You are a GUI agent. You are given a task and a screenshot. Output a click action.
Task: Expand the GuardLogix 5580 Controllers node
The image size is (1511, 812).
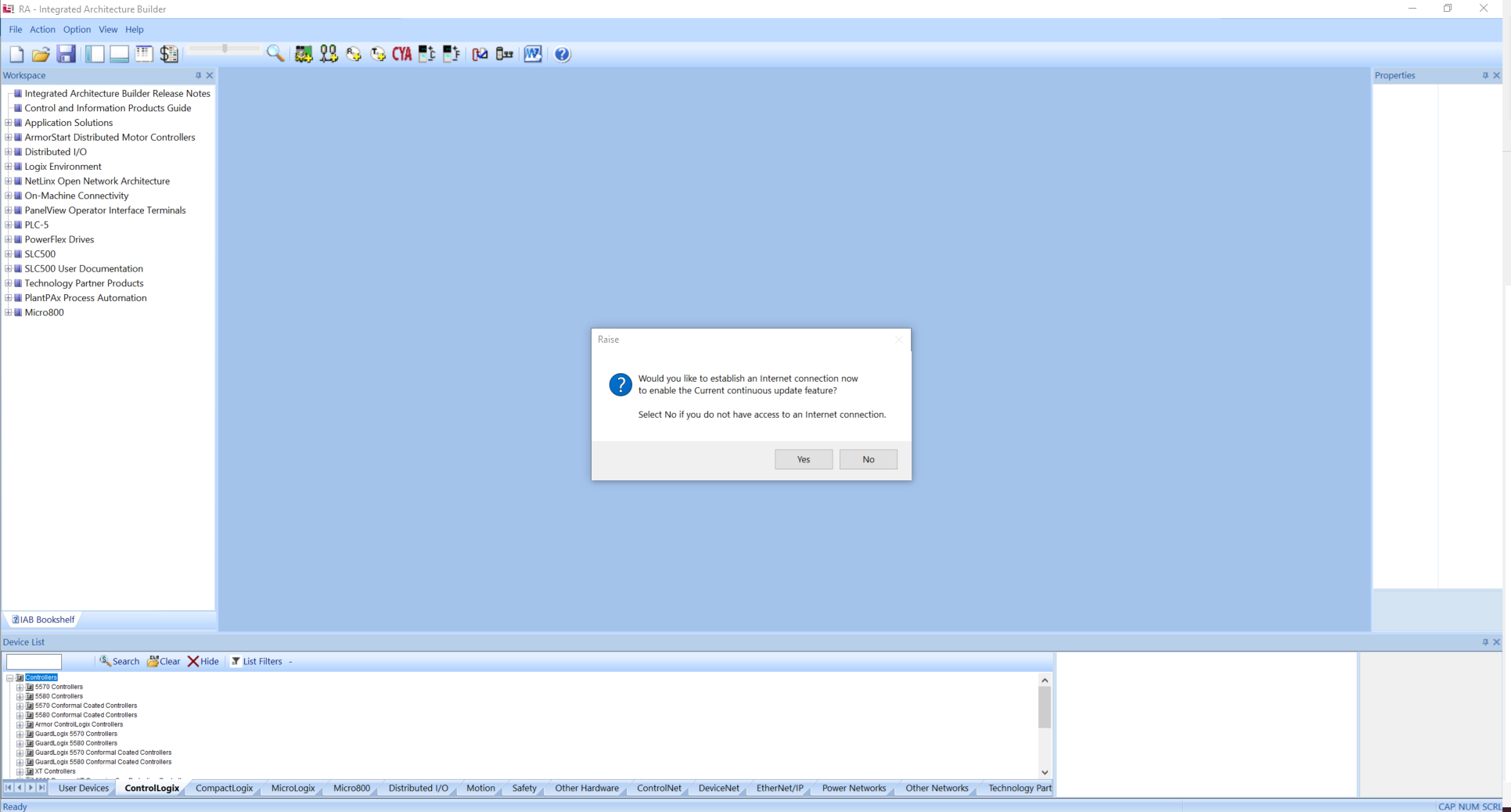pos(20,743)
